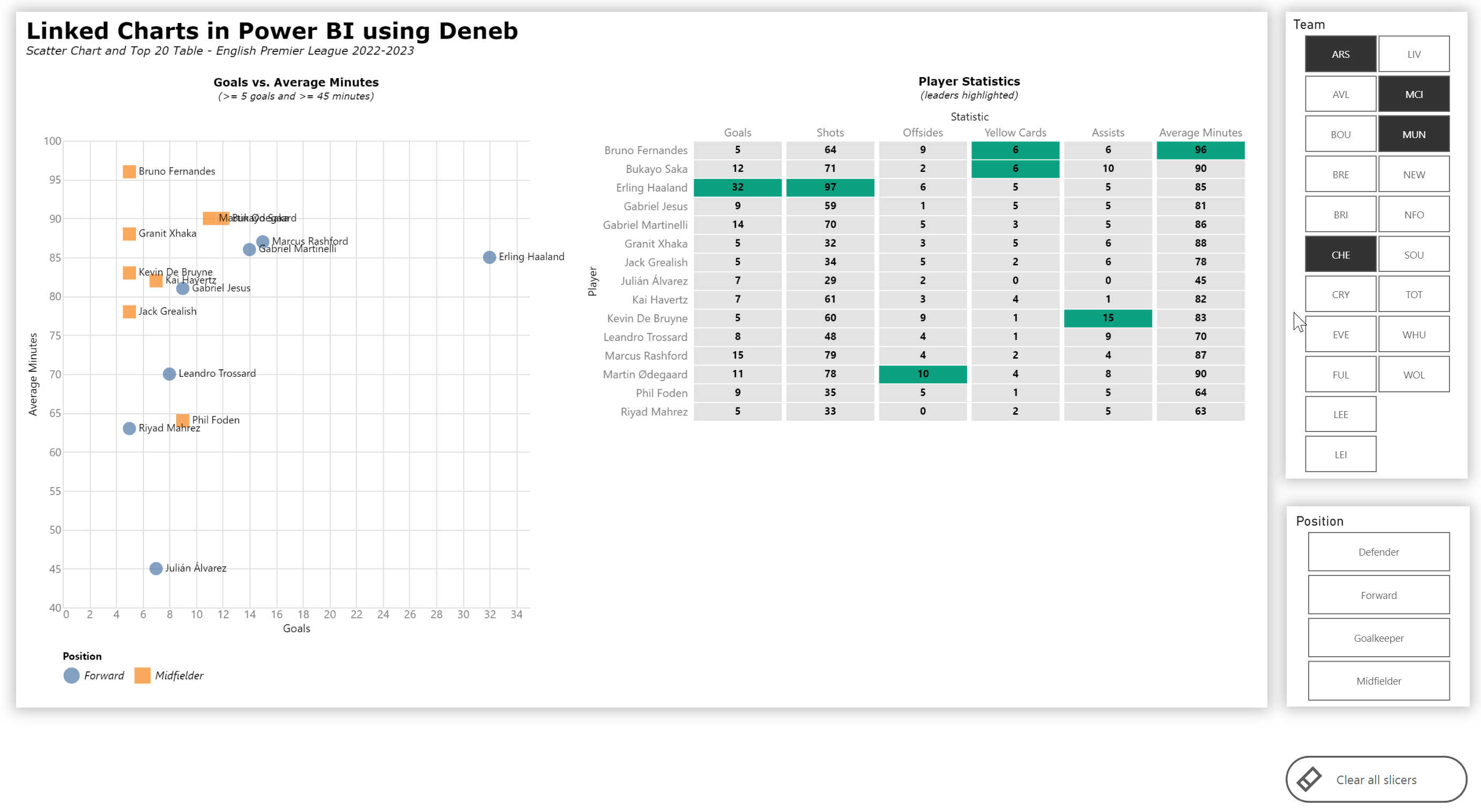Click Clear all slicers button
1481x812 pixels.
pyautogui.click(x=1376, y=779)
